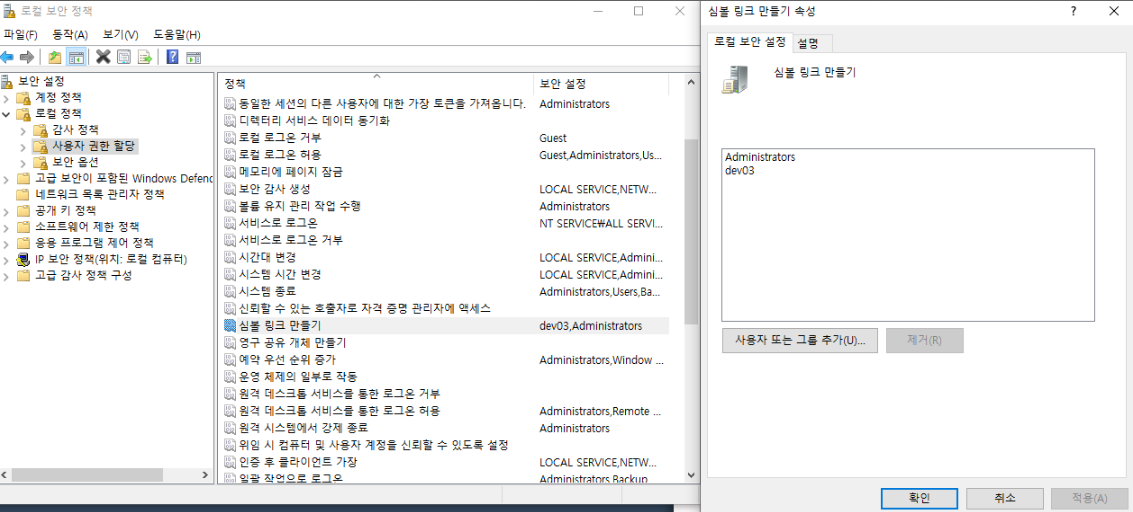Select the 볼륨 유지 관리 작업 수행 policy
The image size is (1133, 512).
(x=444, y=206)
